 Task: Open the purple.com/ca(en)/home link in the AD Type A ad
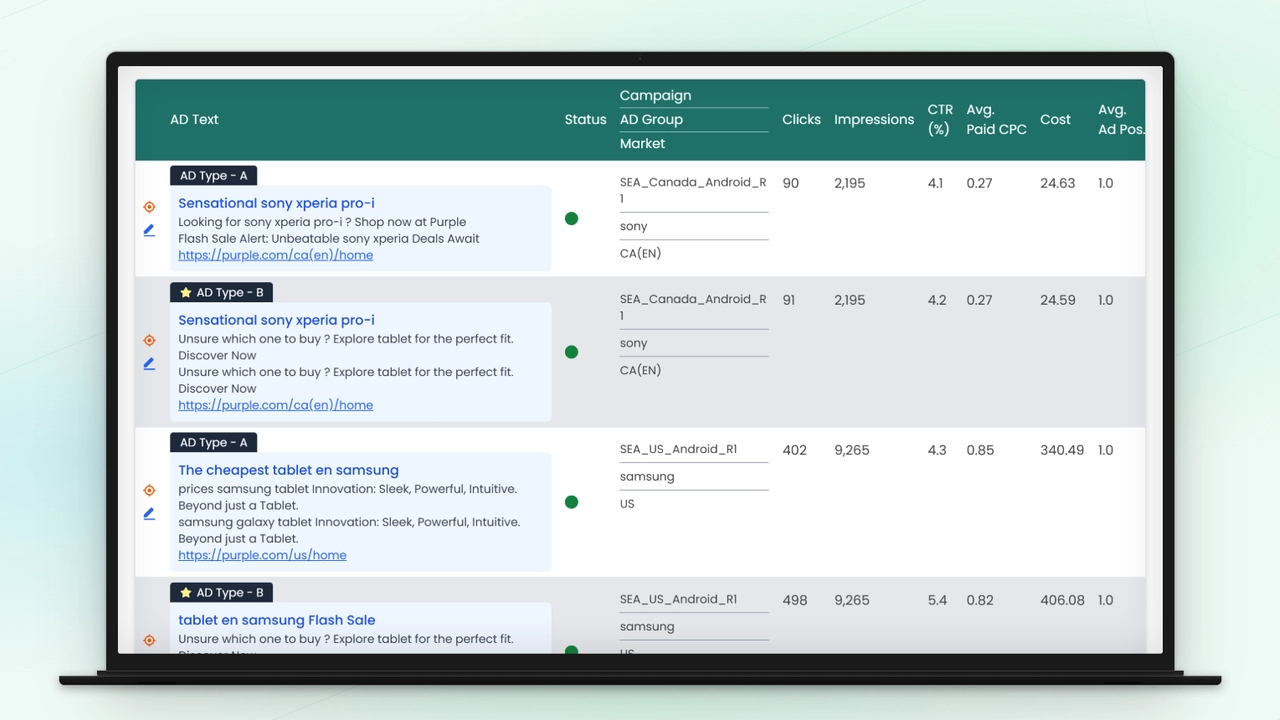(x=275, y=255)
